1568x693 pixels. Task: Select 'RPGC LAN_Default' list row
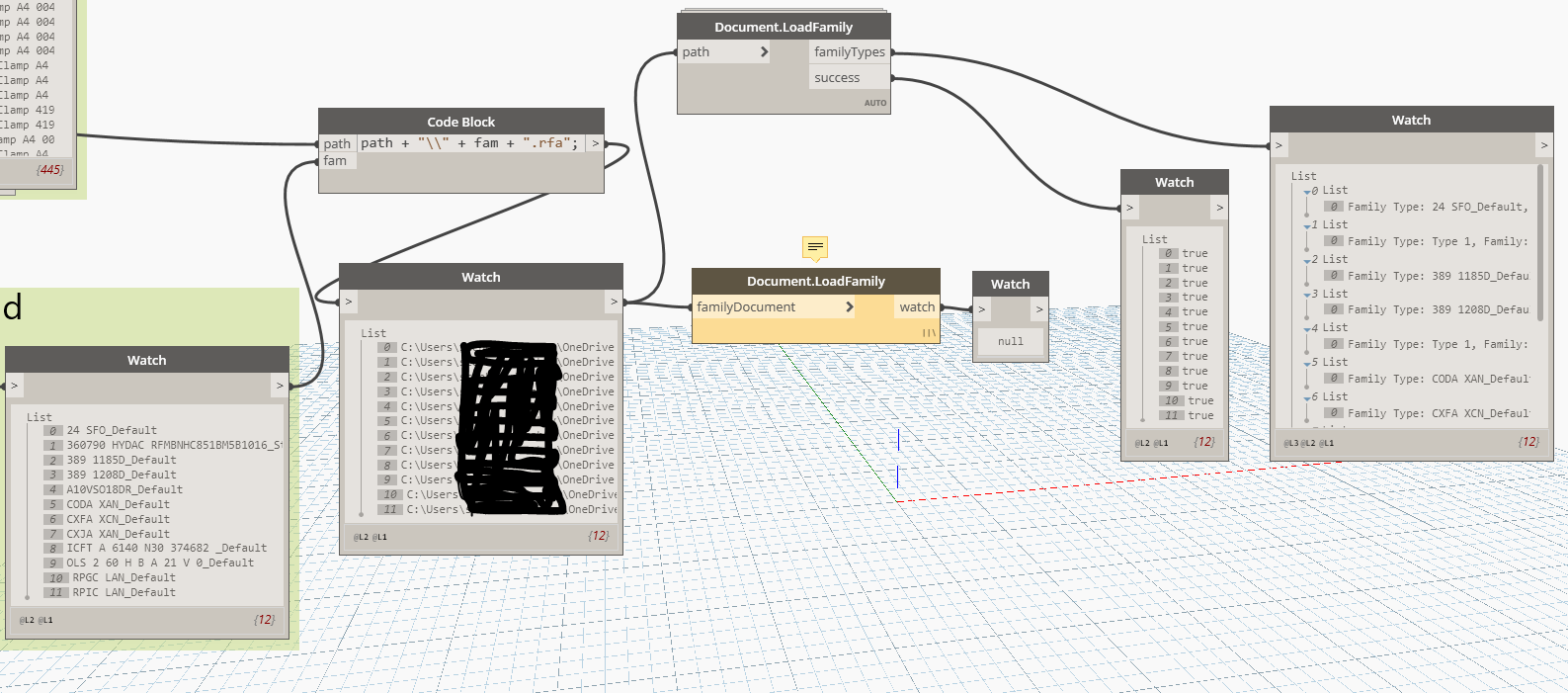(x=124, y=577)
